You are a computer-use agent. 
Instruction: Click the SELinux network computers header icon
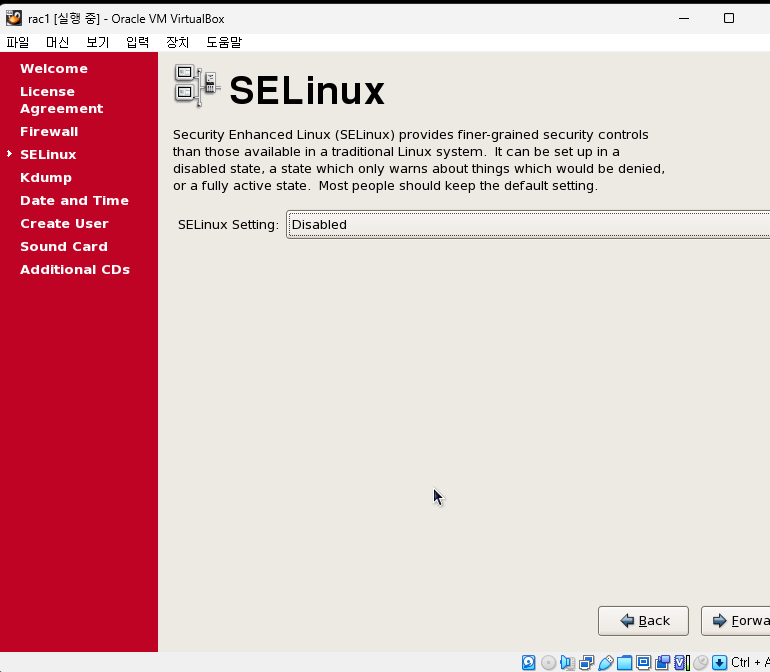(197, 85)
